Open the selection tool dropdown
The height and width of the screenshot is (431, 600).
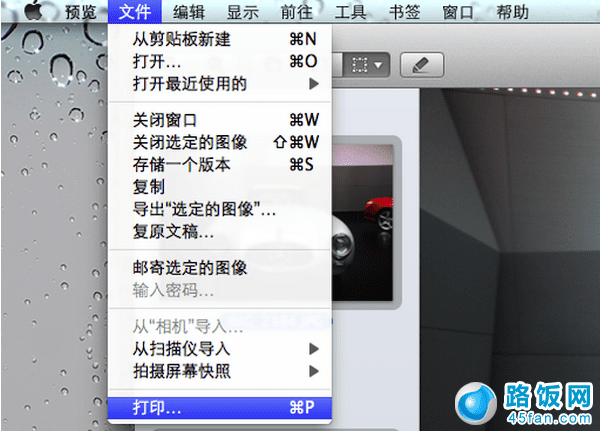coord(367,65)
